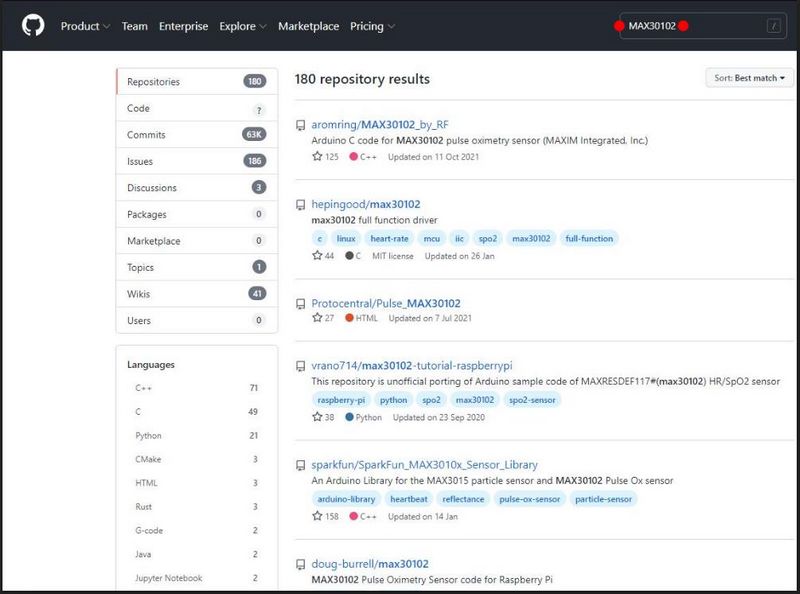Click the full-function topic tag

pos(589,238)
